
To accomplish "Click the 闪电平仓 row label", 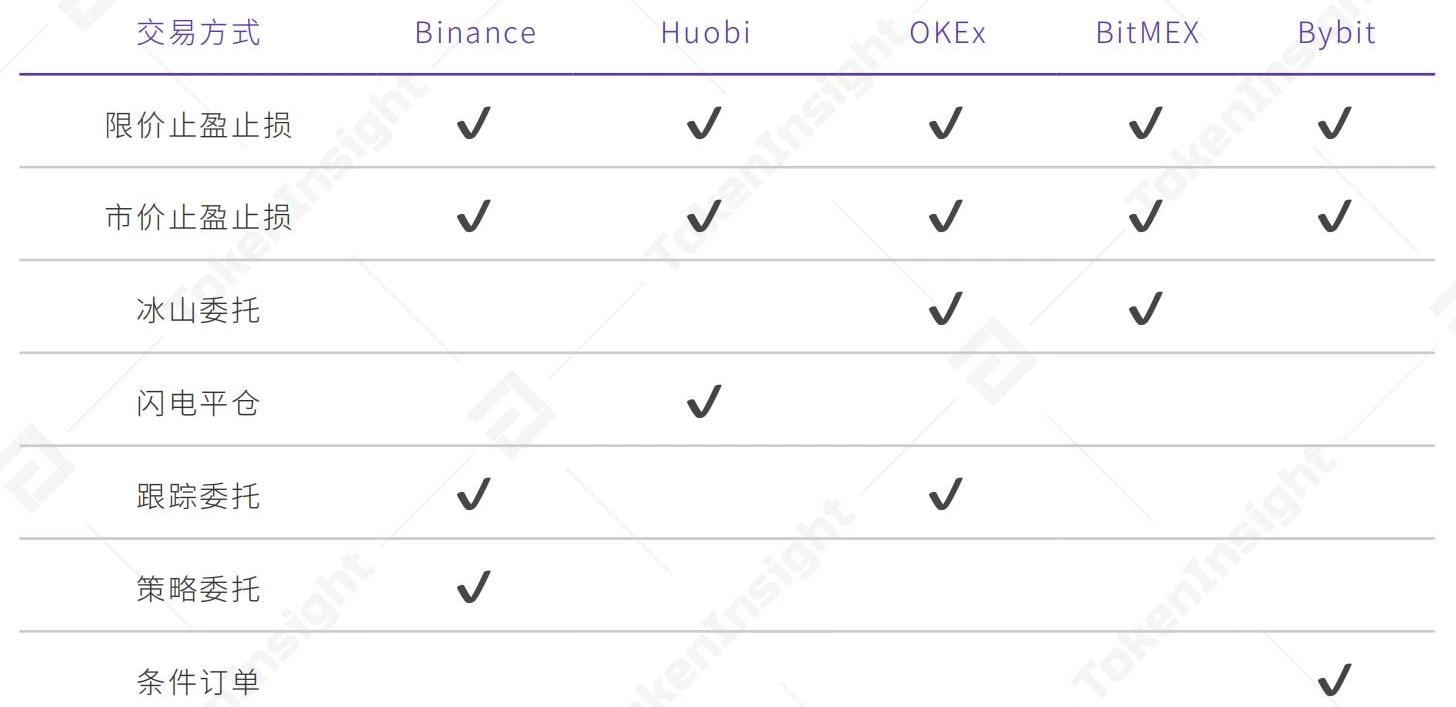I will point(198,403).
